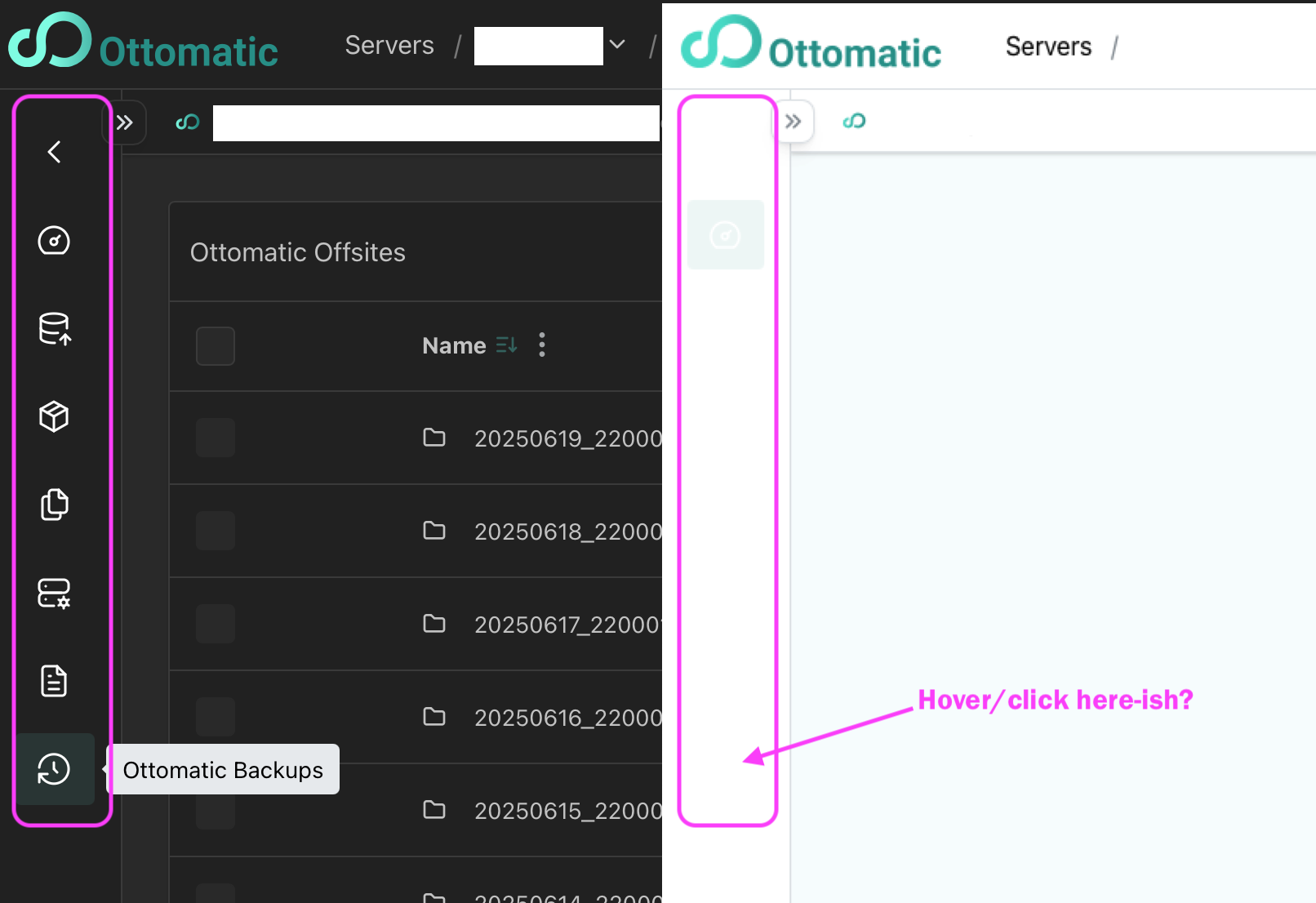Click small Ottomatic icon in light toolbar
The width and height of the screenshot is (1316, 903).
[854, 121]
